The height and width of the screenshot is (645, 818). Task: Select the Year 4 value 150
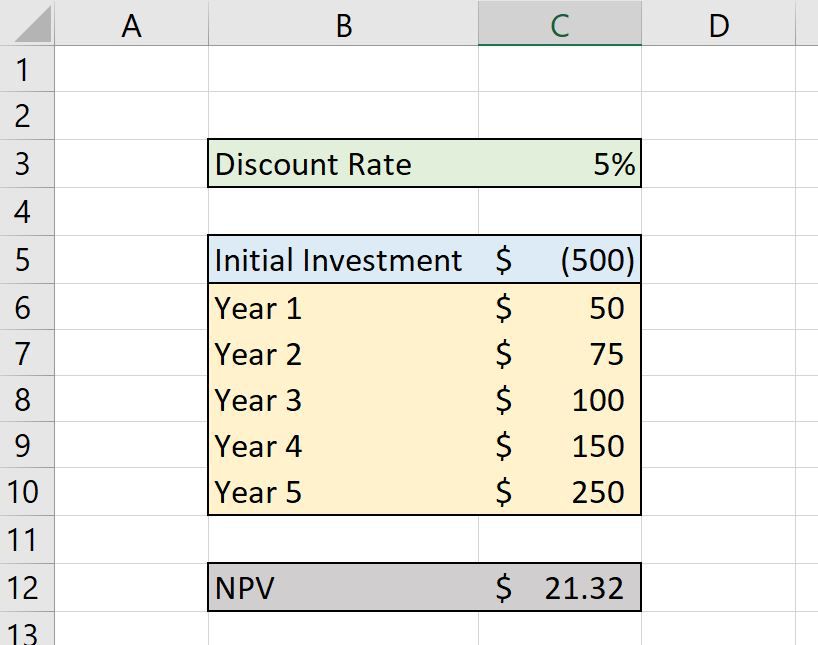(x=560, y=445)
